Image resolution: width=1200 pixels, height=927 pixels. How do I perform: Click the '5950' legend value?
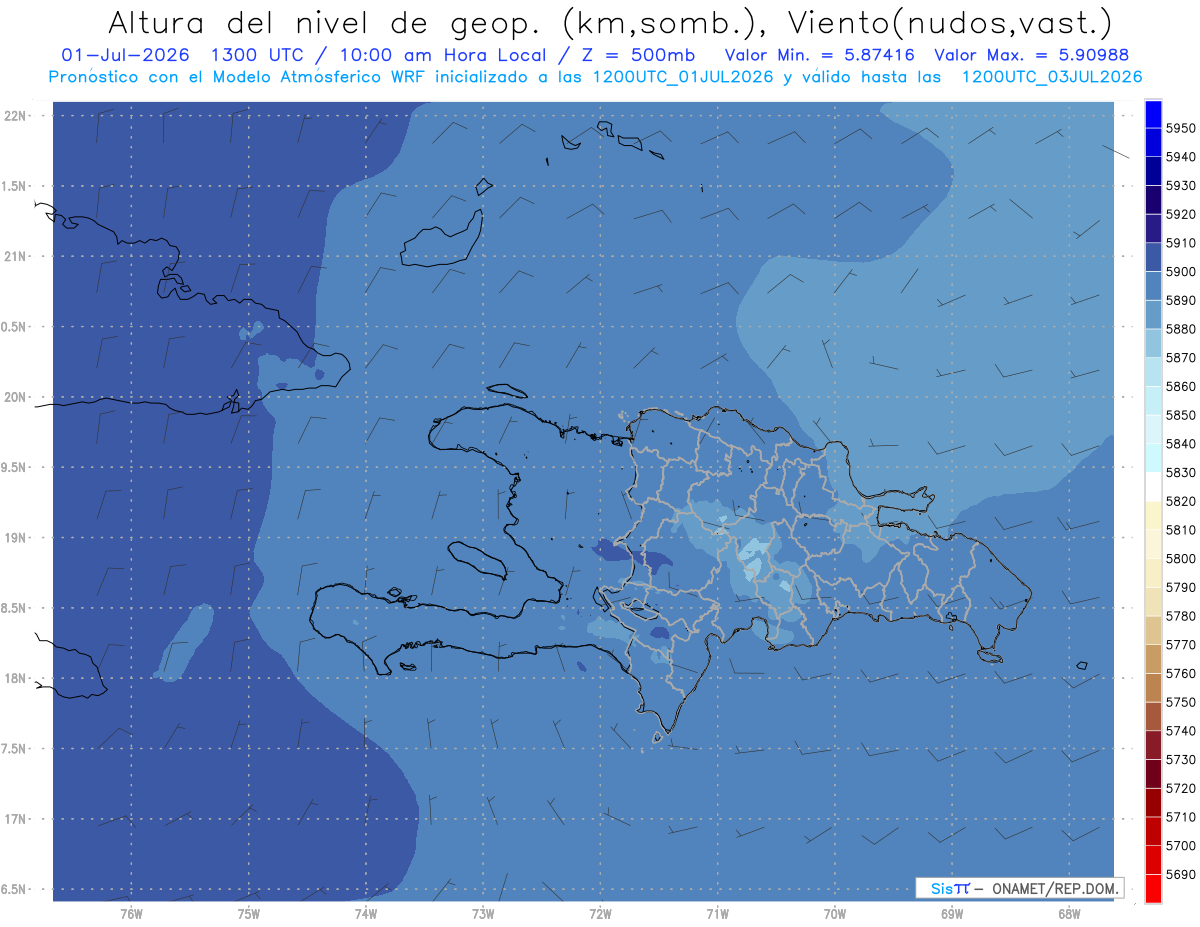(x=1180, y=128)
